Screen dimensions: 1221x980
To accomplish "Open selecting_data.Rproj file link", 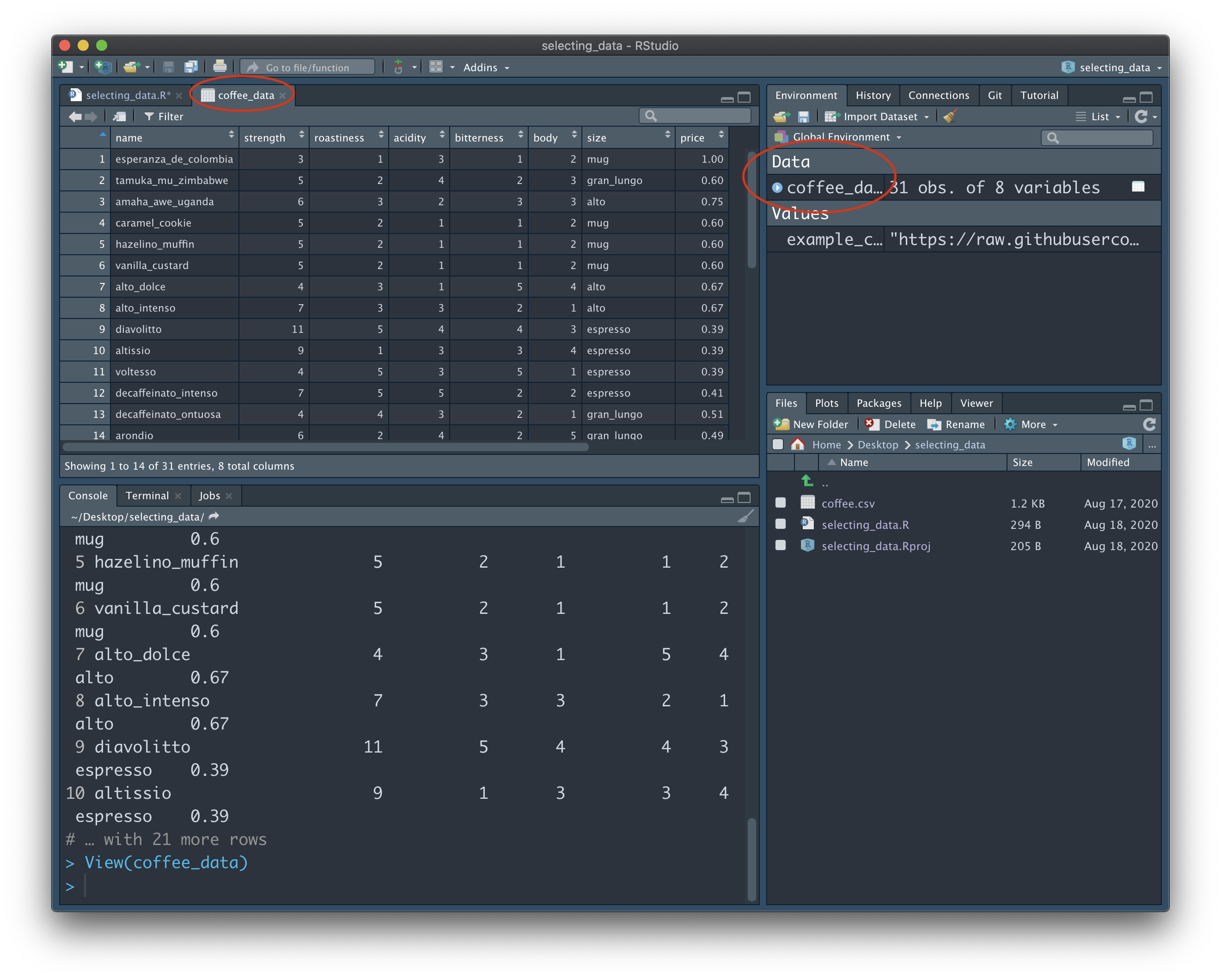I will [875, 545].
